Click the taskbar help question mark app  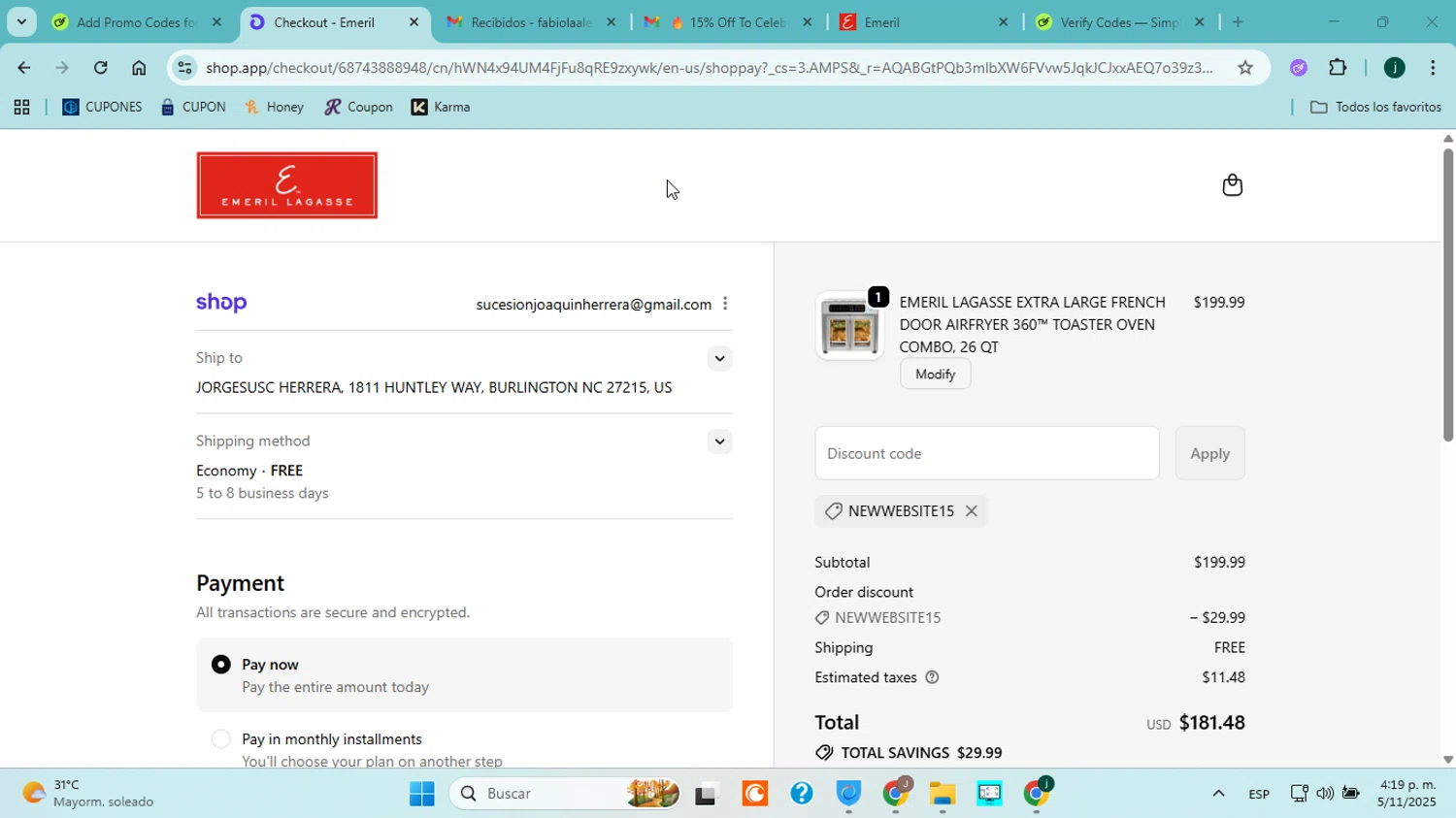pos(801,794)
